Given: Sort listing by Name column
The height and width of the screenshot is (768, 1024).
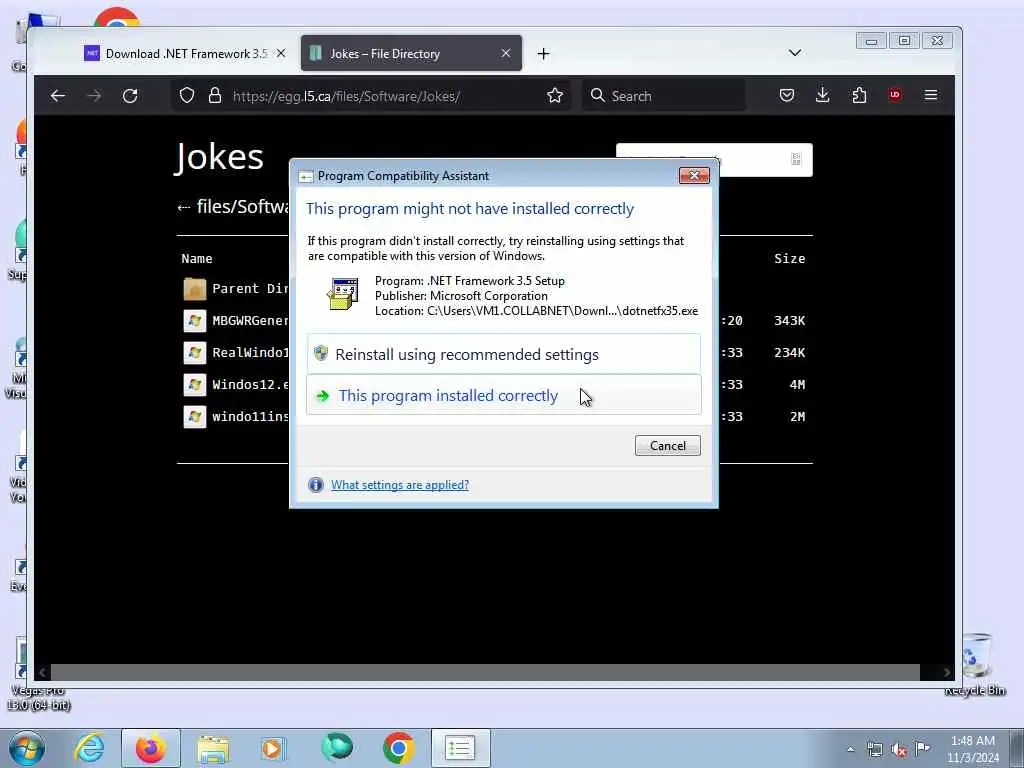Looking at the screenshot, I should click(x=197, y=259).
